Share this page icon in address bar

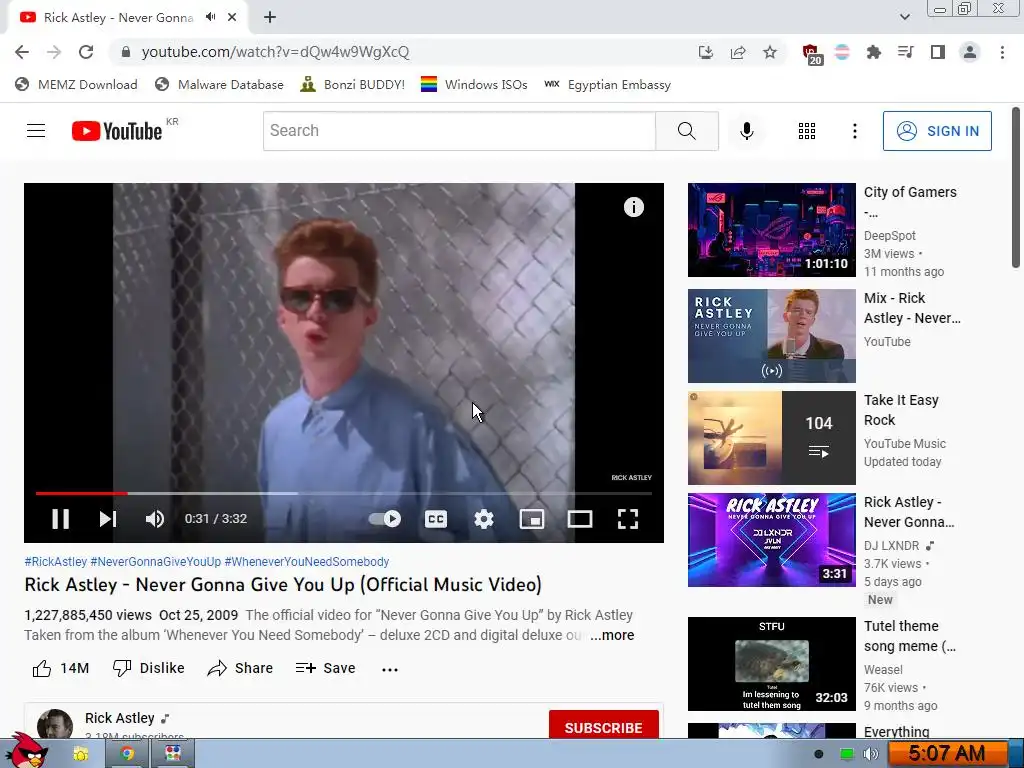click(x=738, y=52)
